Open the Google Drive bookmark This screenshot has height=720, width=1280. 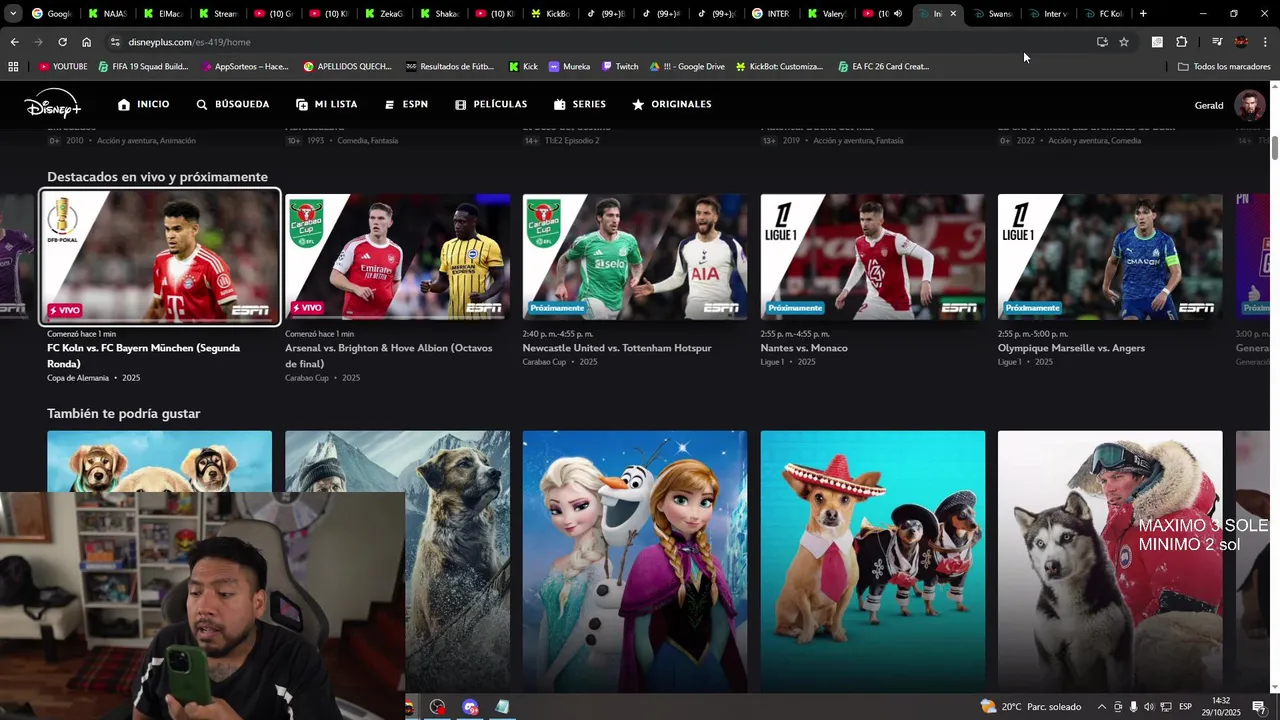[x=687, y=67]
